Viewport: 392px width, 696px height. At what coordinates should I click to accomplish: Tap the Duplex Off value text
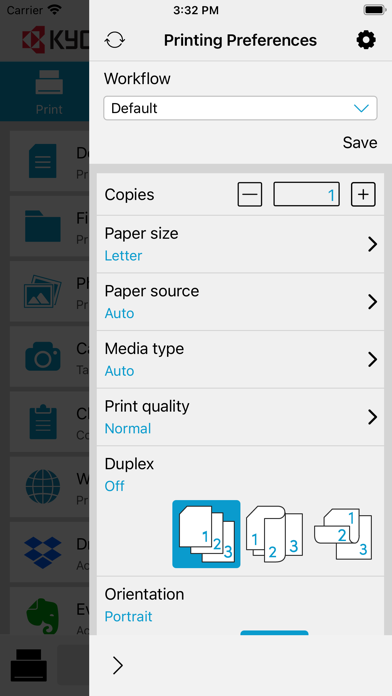115,486
